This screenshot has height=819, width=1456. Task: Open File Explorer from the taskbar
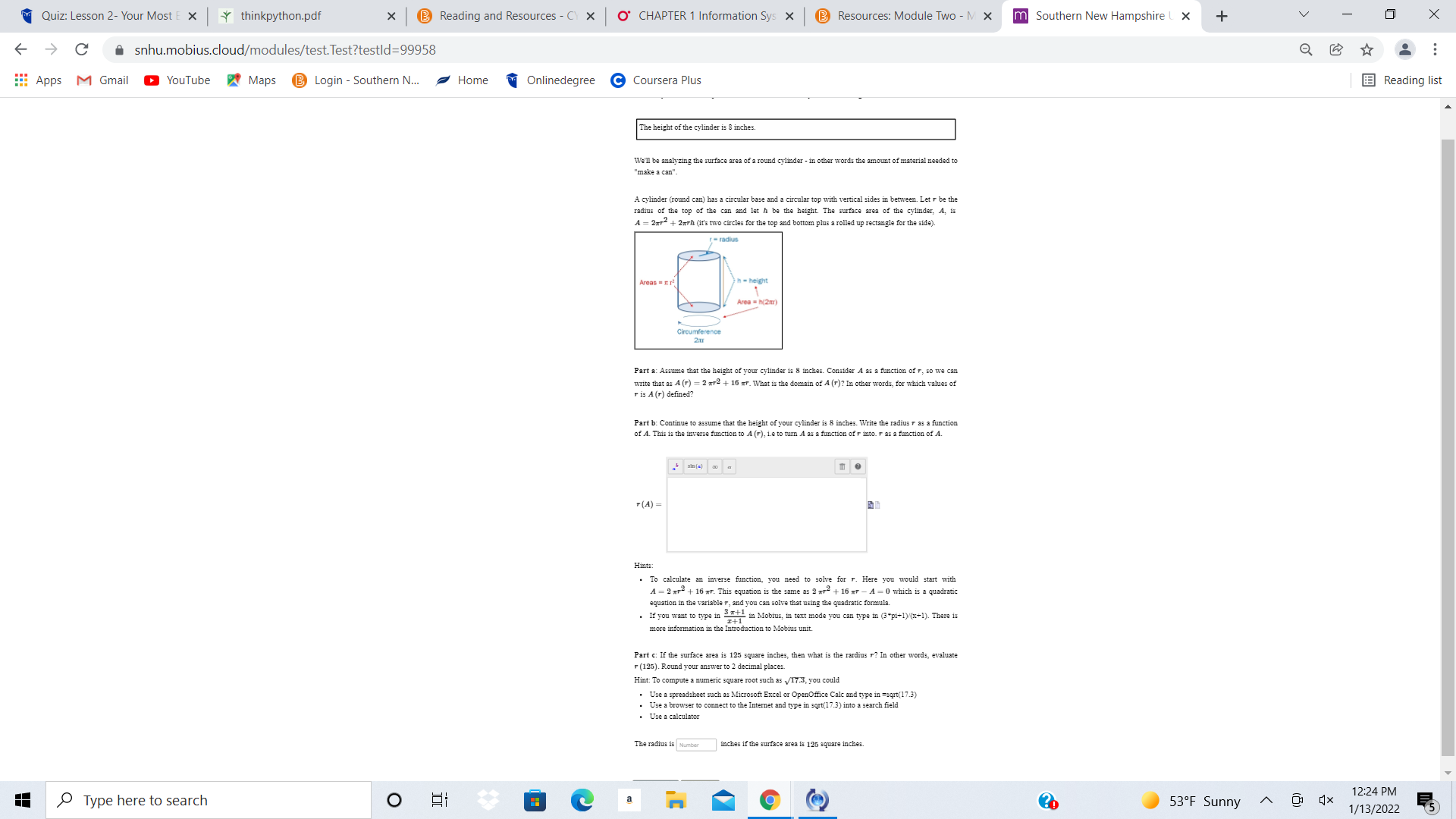pos(676,800)
